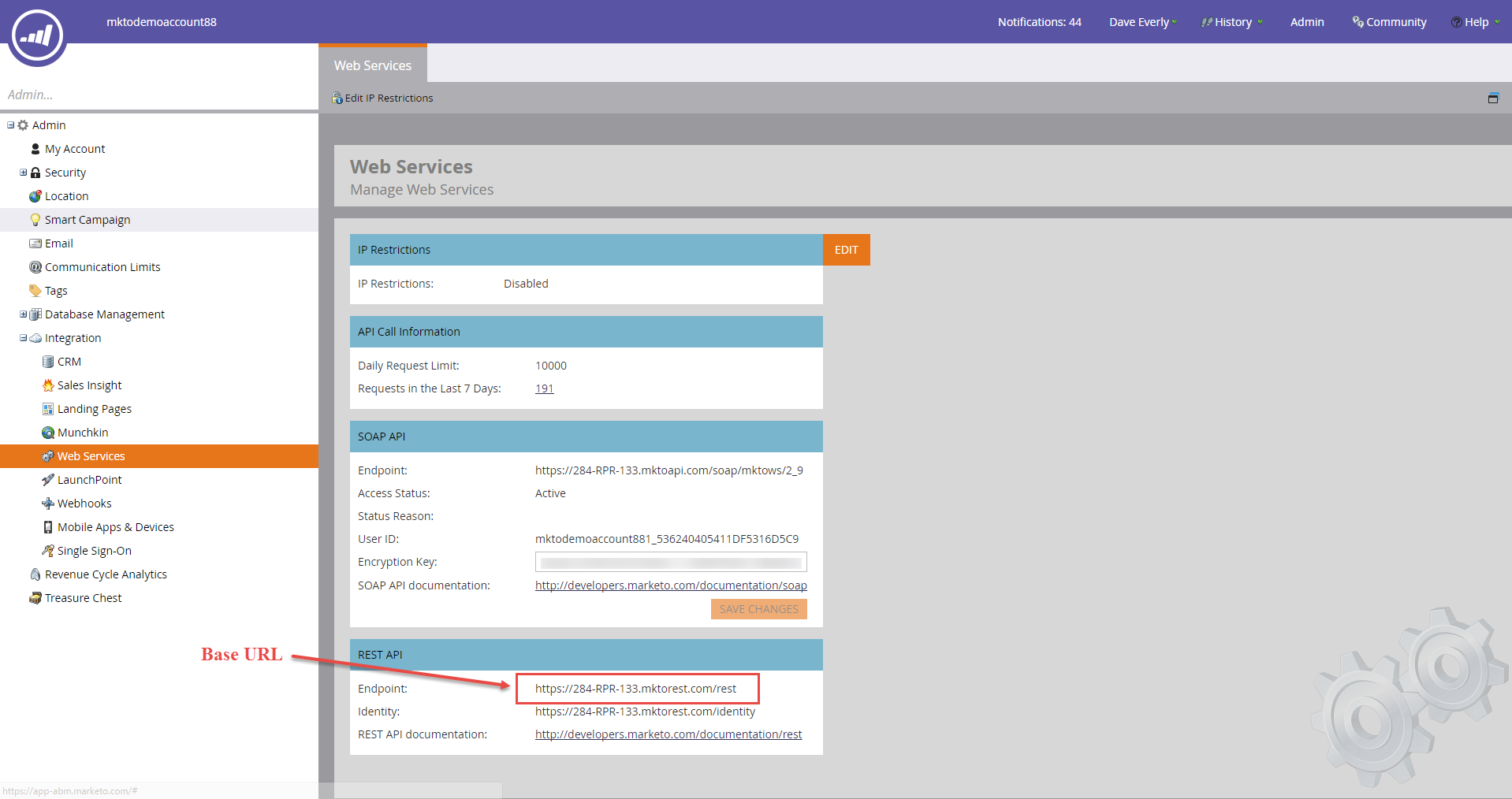Expand the Security tree node
Image resolution: width=1512 pixels, height=799 pixels.
click(24, 173)
